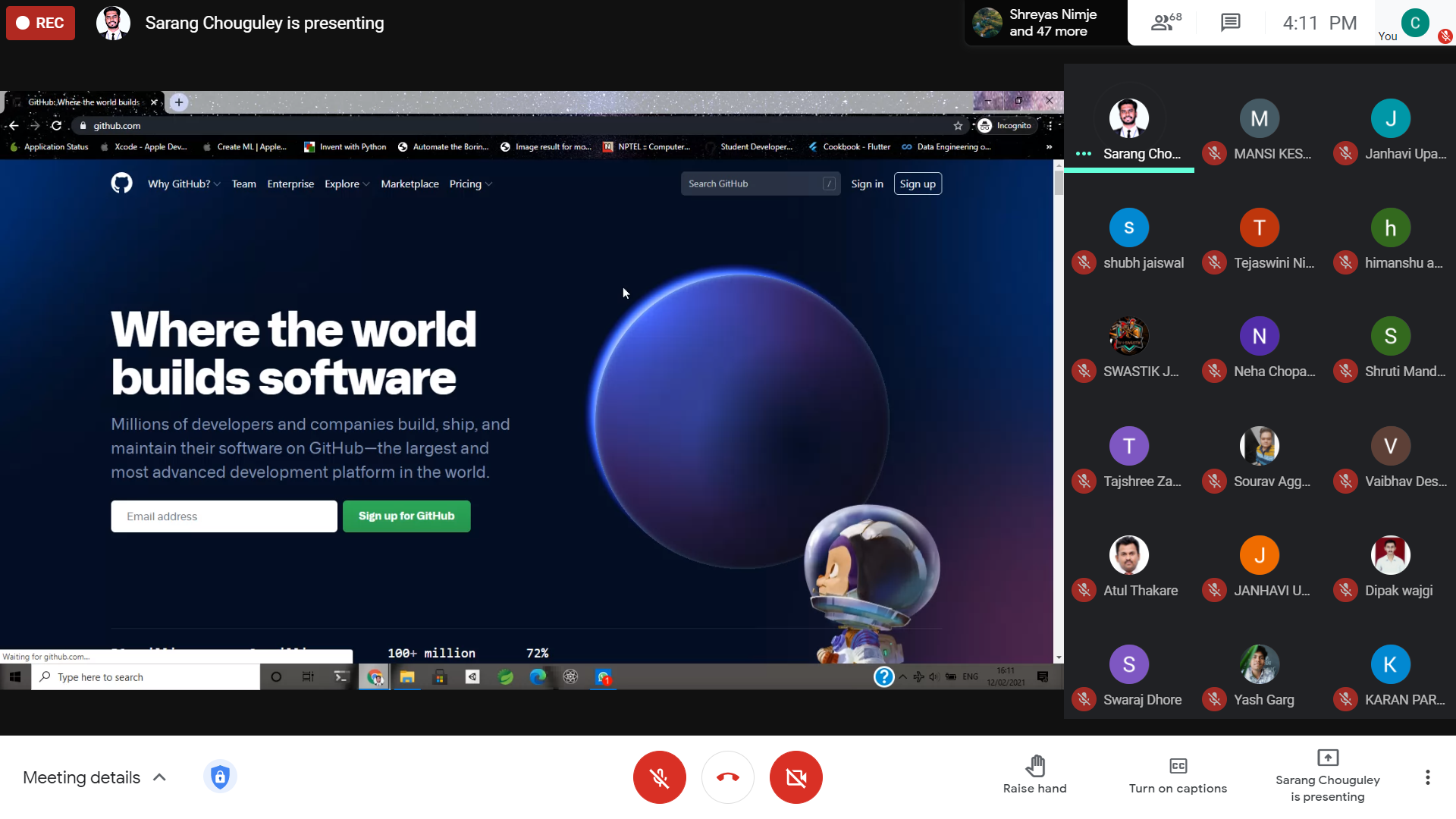Click the Email address field
This screenshot has width=1456, height=819.
(x=224, y=516)
